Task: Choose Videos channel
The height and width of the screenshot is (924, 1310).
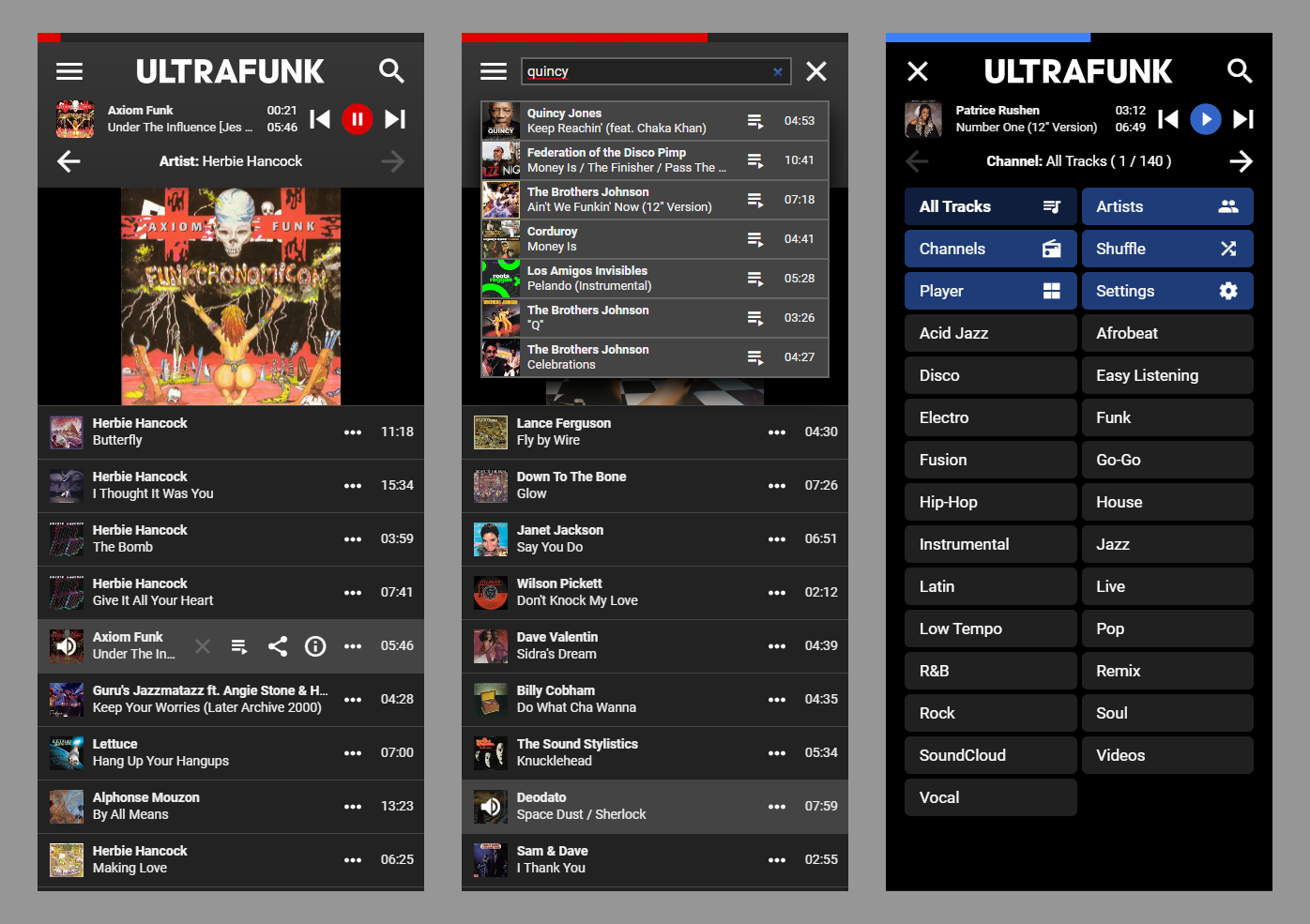Action: pyautogui.click(x=1167, y=755)
